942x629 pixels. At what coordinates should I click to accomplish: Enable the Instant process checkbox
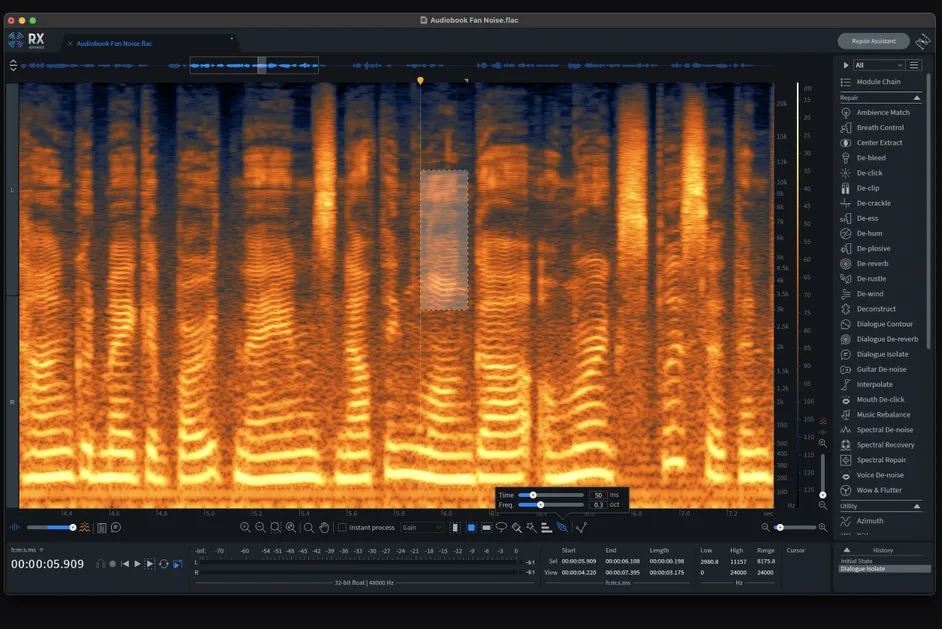(x=342, y=527)
